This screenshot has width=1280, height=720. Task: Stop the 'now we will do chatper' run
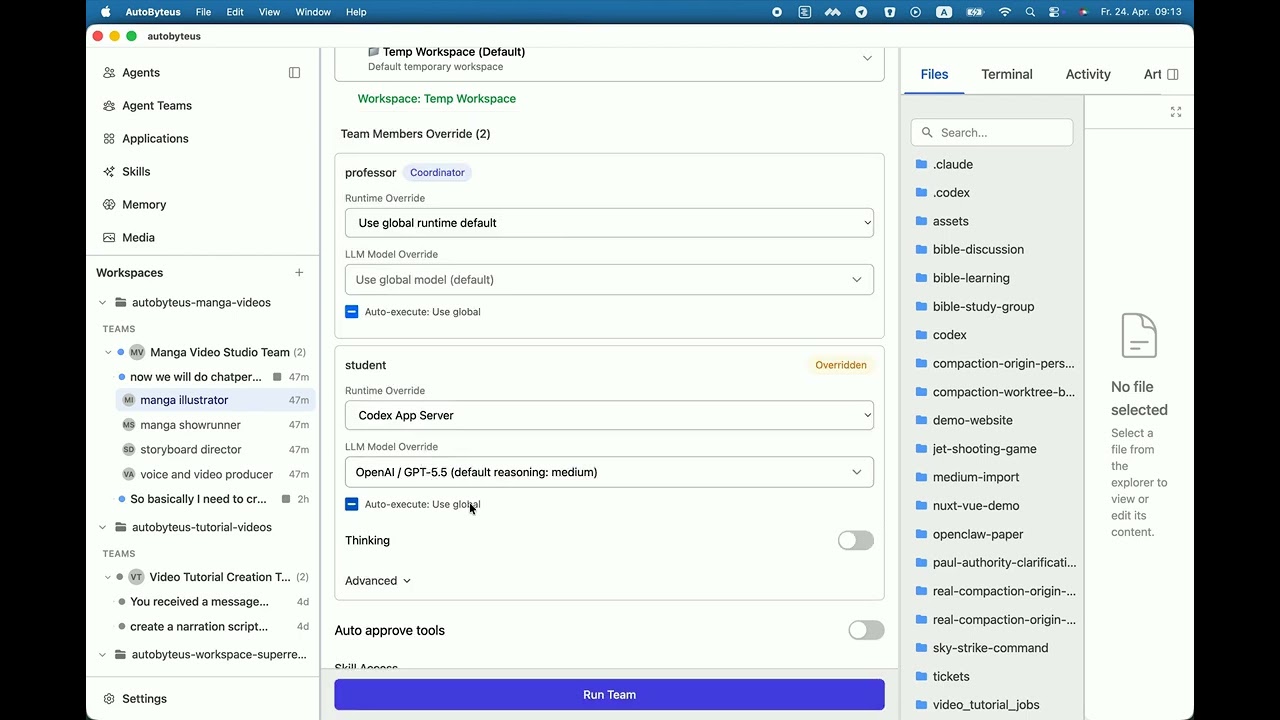(277, 377)
